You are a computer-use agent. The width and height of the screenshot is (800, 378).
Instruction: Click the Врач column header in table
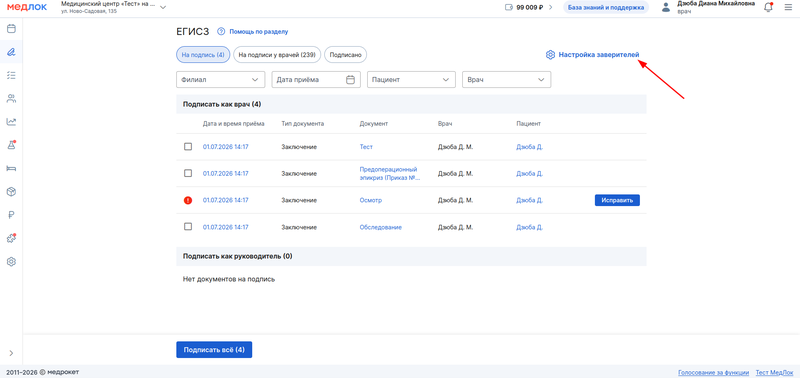(445, 123)
